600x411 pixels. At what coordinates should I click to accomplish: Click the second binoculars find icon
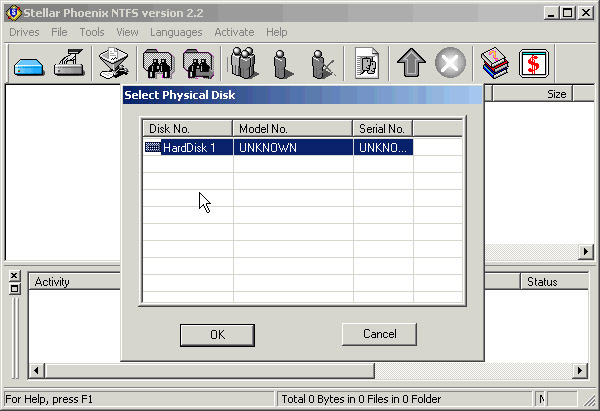[198, 64]
